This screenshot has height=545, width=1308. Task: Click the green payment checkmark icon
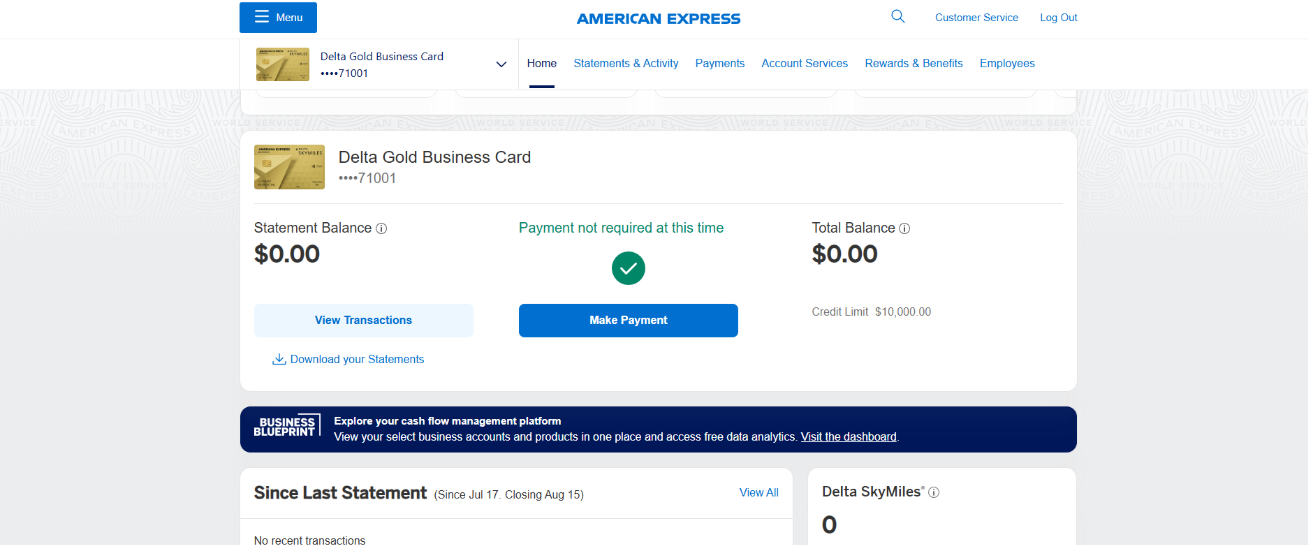pyautogui.click(x=628, y=268)
